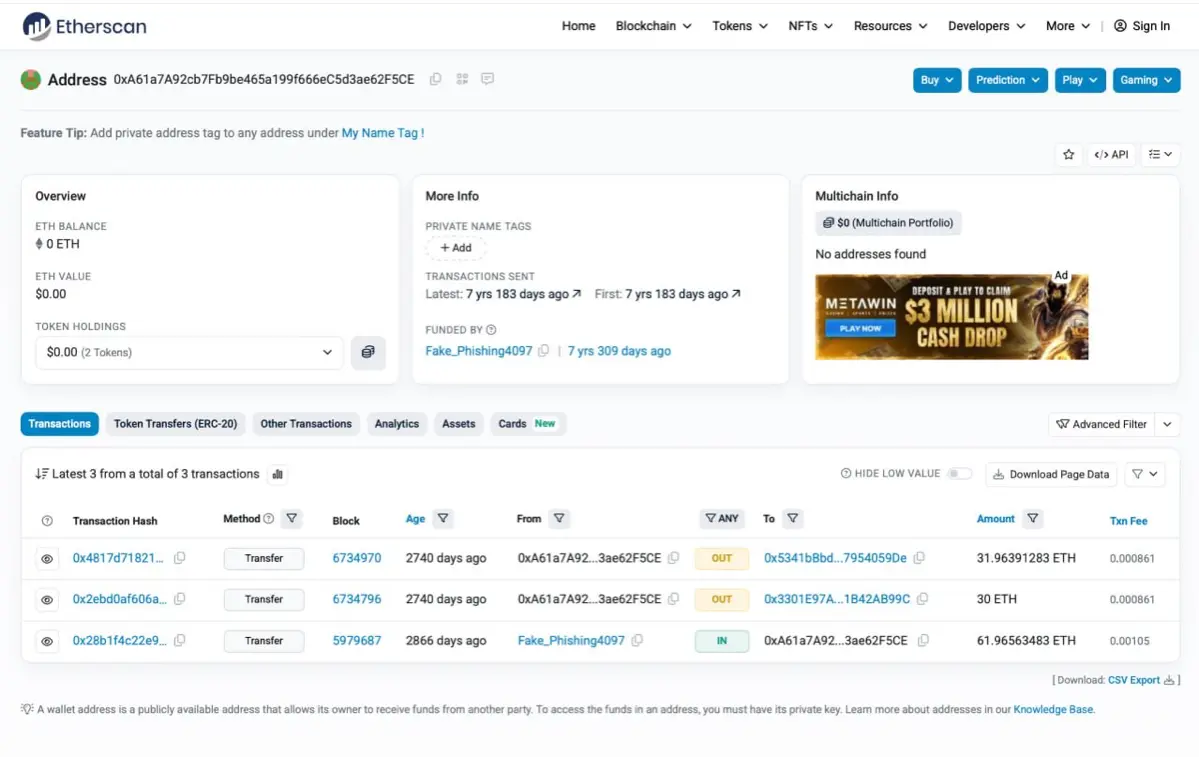The height and width of the screenshot is (757, 1199).
Task: Filter by Age funnel icon
Action: pos(443,518)
